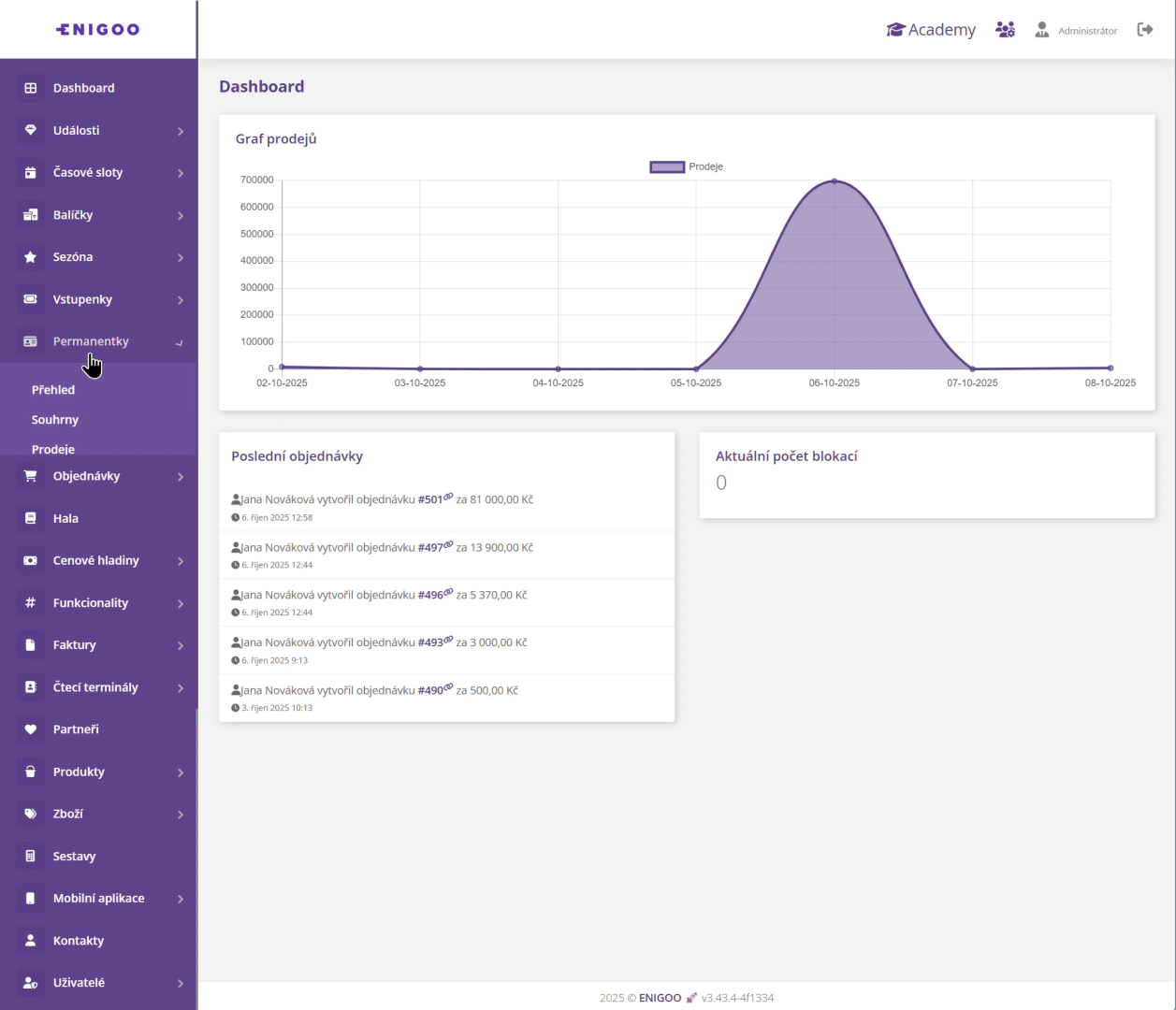Click the ENIGOO footer link
Image resolution: width=1176 pixels, height=1010 pixels.
coord(660,998)
